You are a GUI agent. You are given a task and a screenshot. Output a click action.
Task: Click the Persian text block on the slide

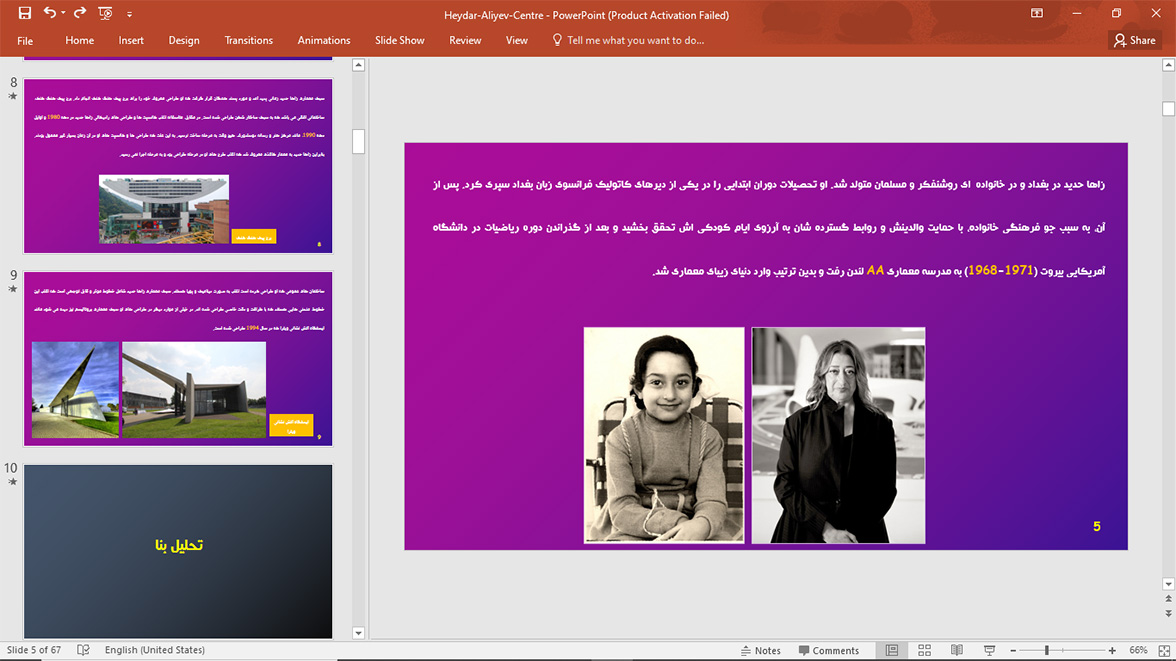pos(768,227)
